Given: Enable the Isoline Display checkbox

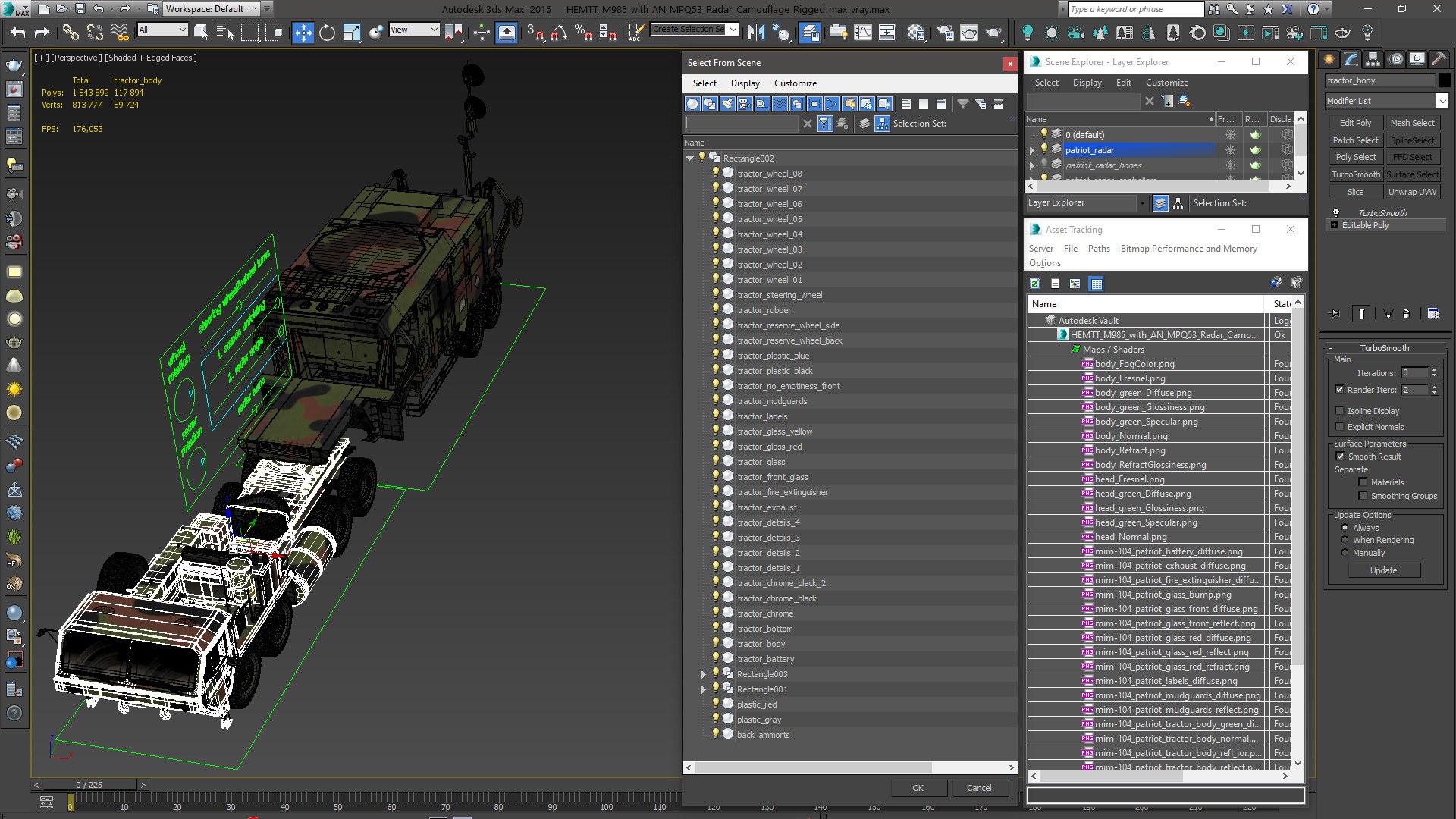Looking at the screenshot, I should (1339, 411).
